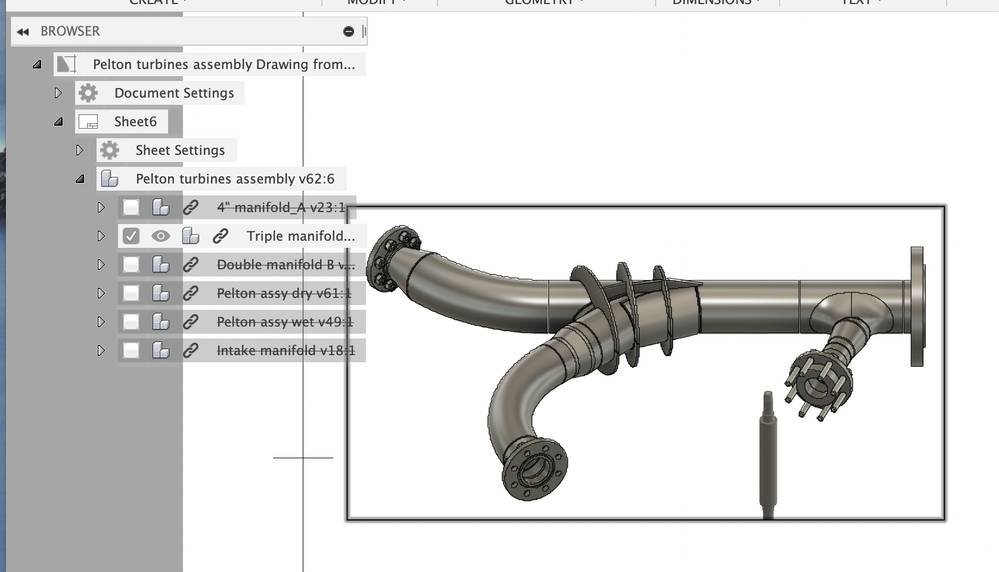Expand the Intake manifold v18:1 node
The width and height of the screenshot is (999, 572).
click(101, 351)
